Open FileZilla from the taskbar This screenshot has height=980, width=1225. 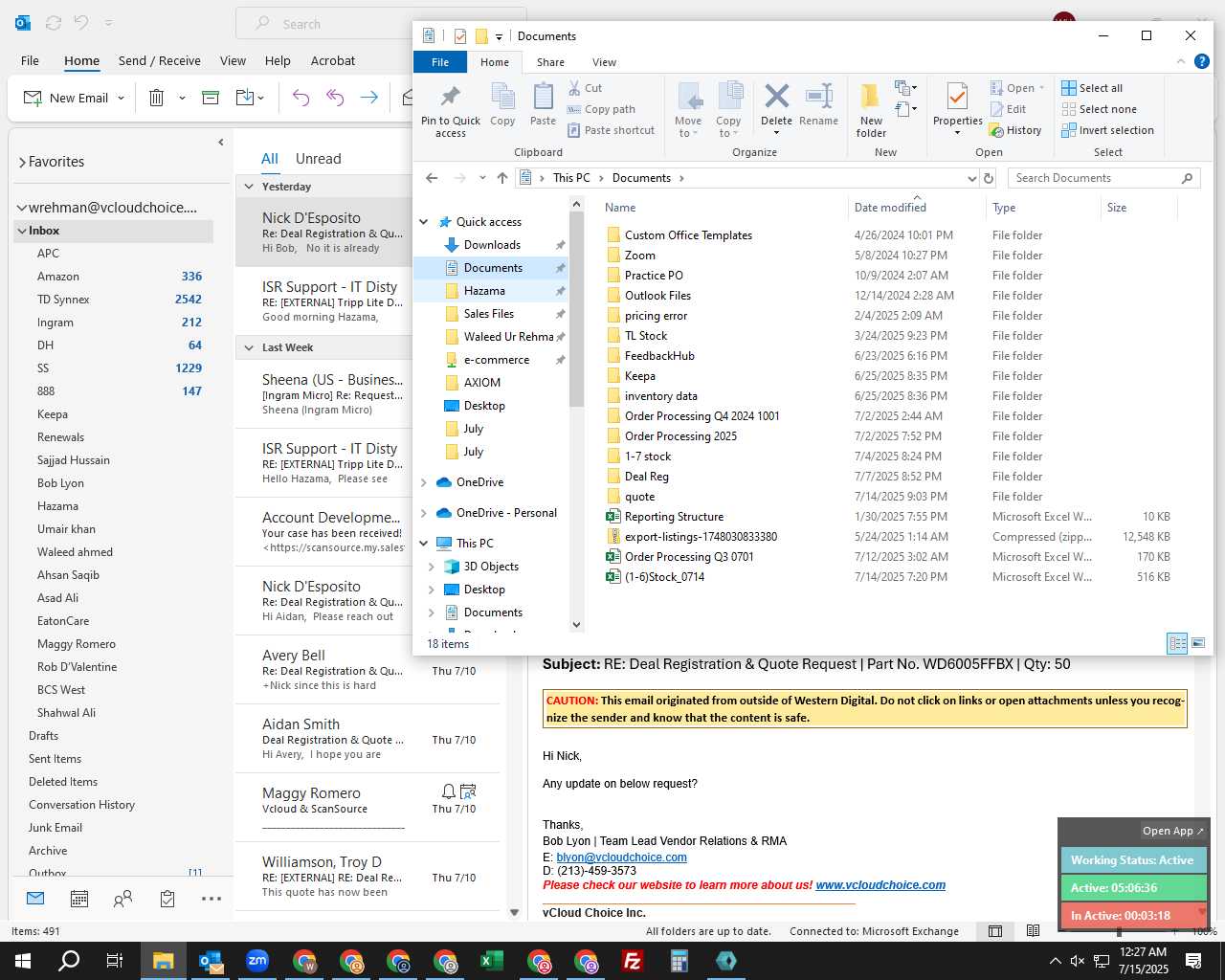click(x=633, y=961)
